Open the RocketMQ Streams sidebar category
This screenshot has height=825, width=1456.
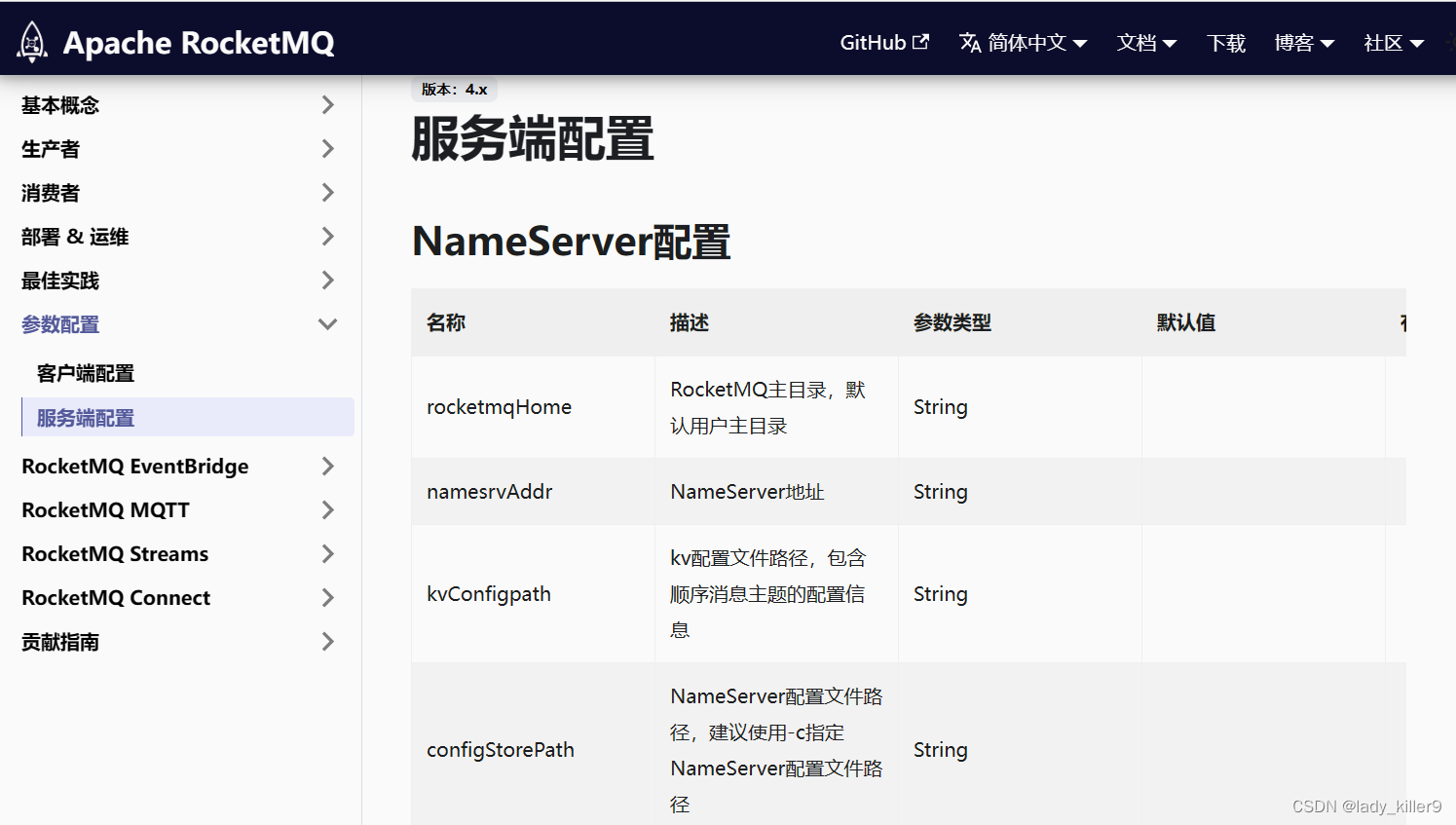[115, 554]
